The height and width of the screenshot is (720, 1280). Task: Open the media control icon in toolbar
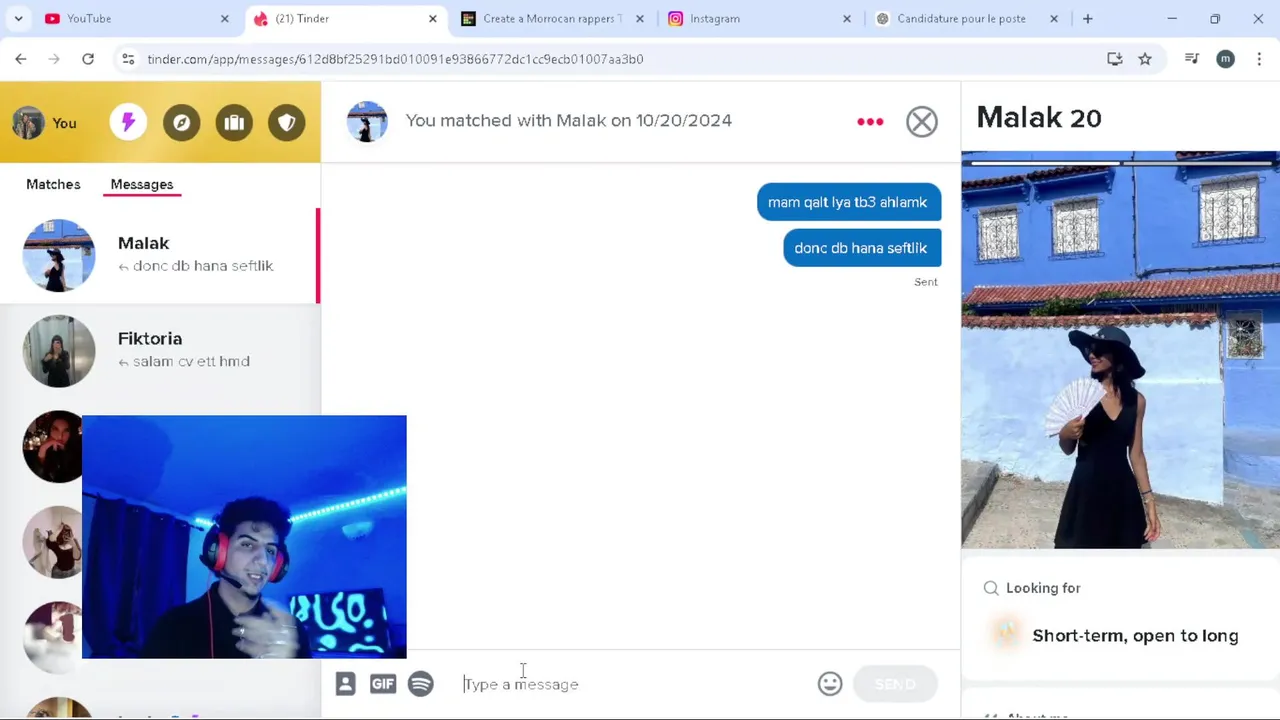coord(1192,59)
